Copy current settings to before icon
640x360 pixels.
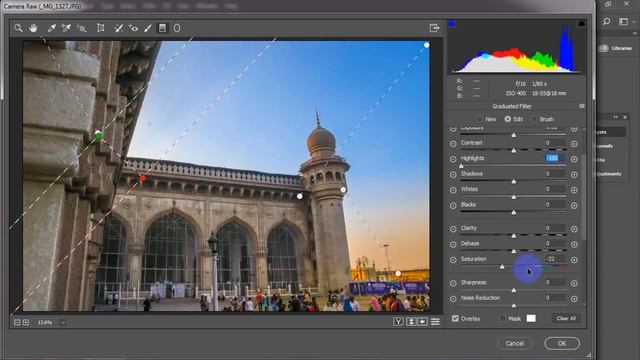point(422,322)
